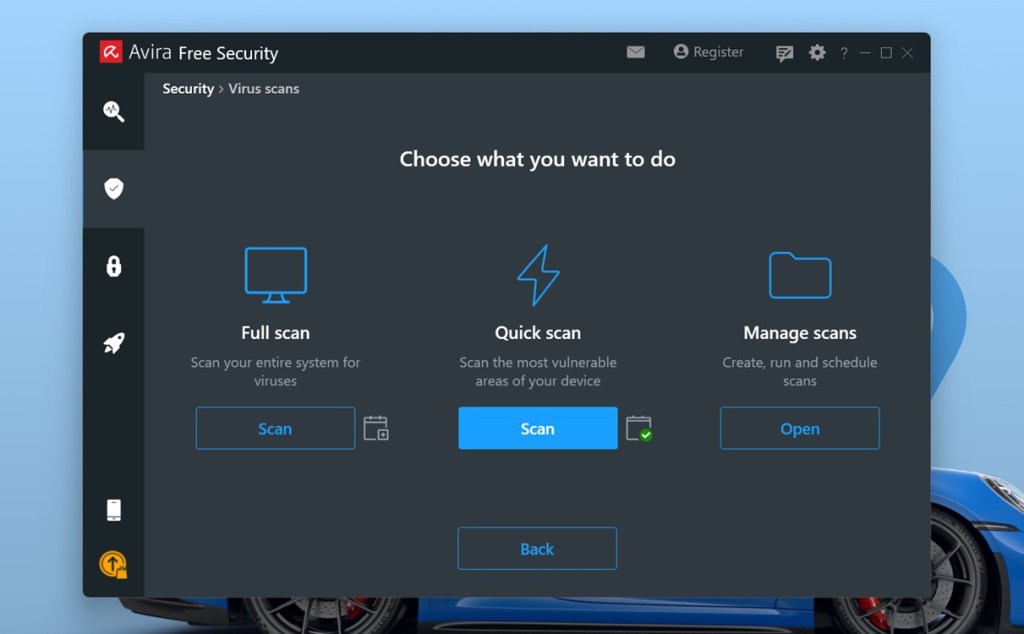Open the Performance rocket sidebar icon
Screen dimensions: 1024x634
coord(114,343)
